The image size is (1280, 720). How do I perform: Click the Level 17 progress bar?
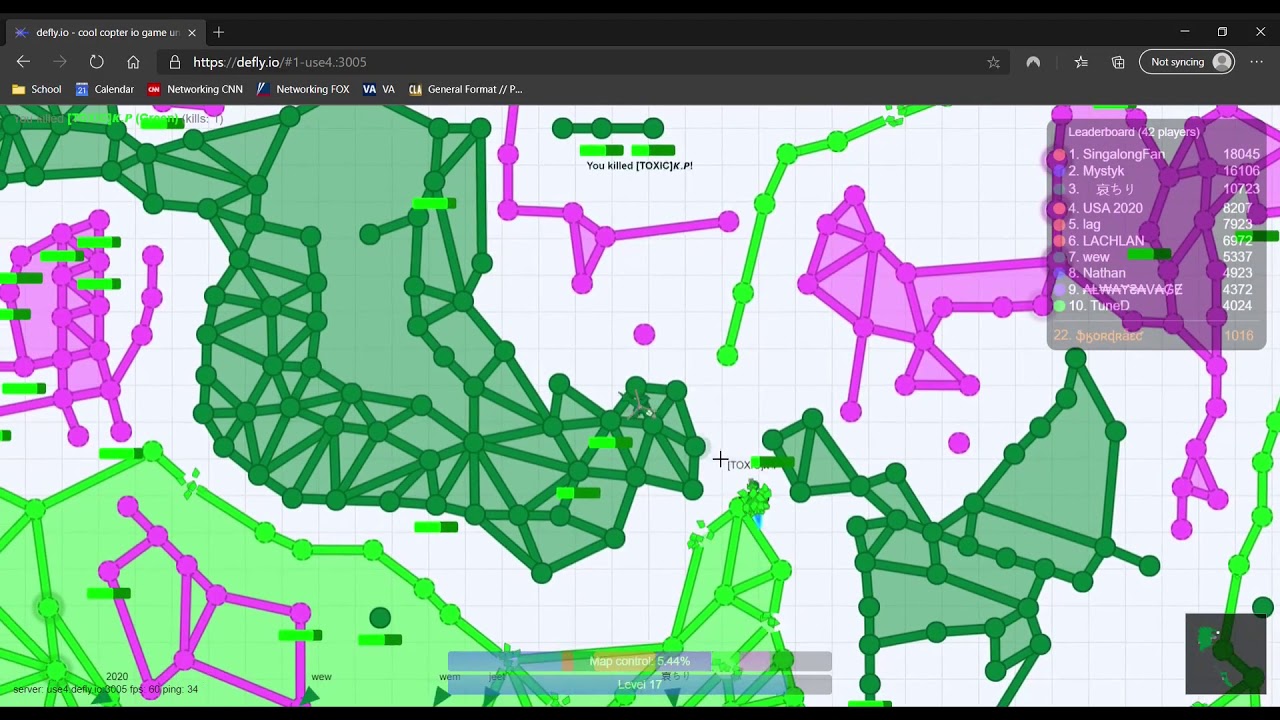click(x=640, y=685)
